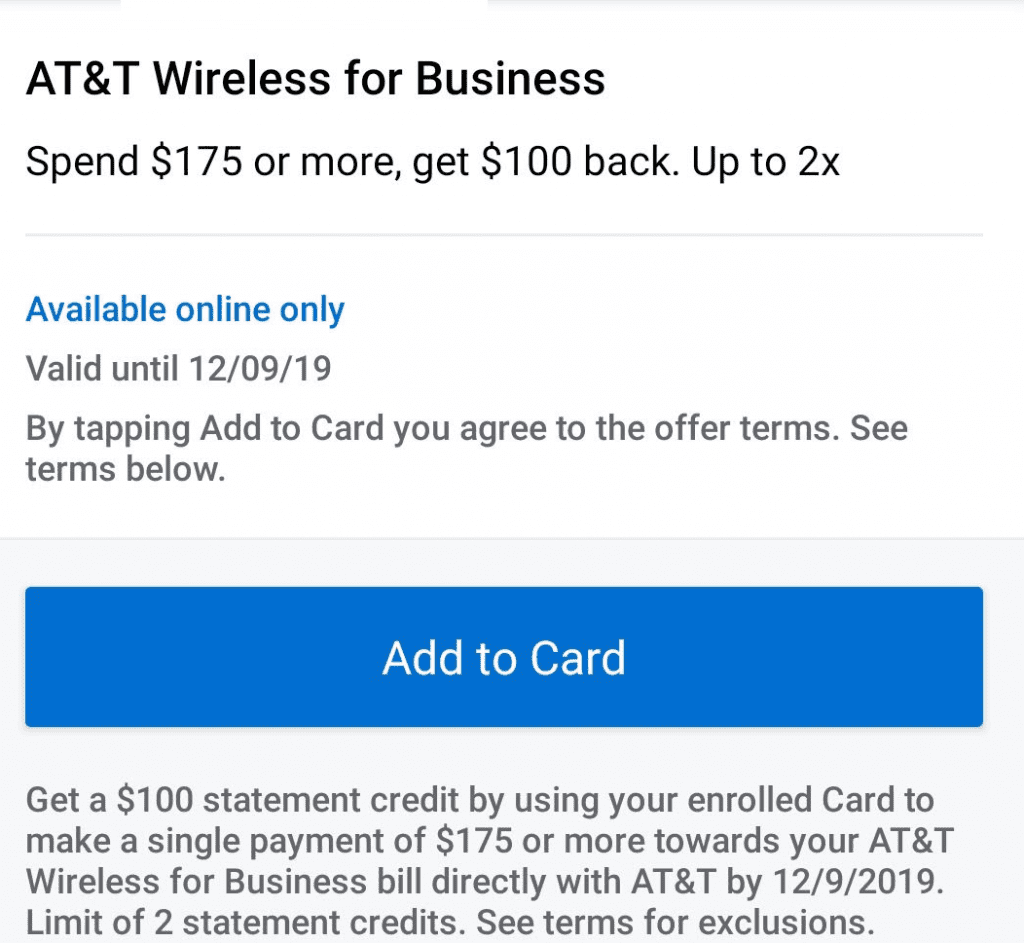Click the Spend $175 or more offer line

tap(432, 162)
